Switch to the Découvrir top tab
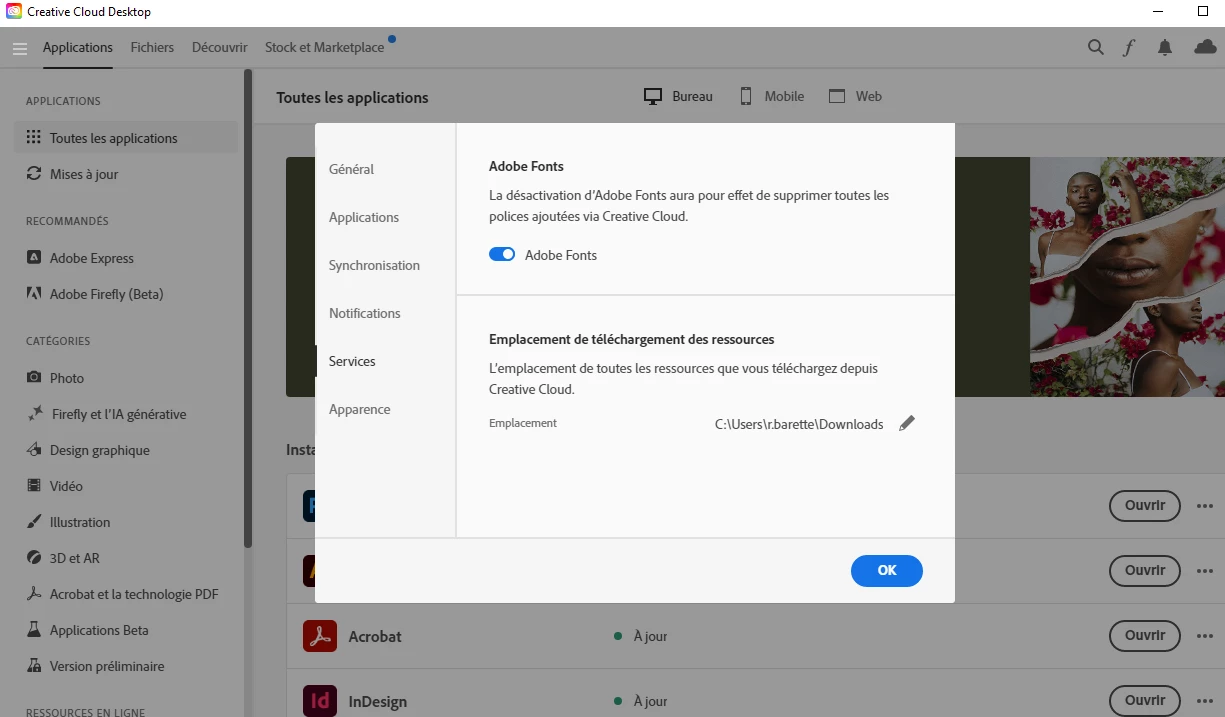 220,47
